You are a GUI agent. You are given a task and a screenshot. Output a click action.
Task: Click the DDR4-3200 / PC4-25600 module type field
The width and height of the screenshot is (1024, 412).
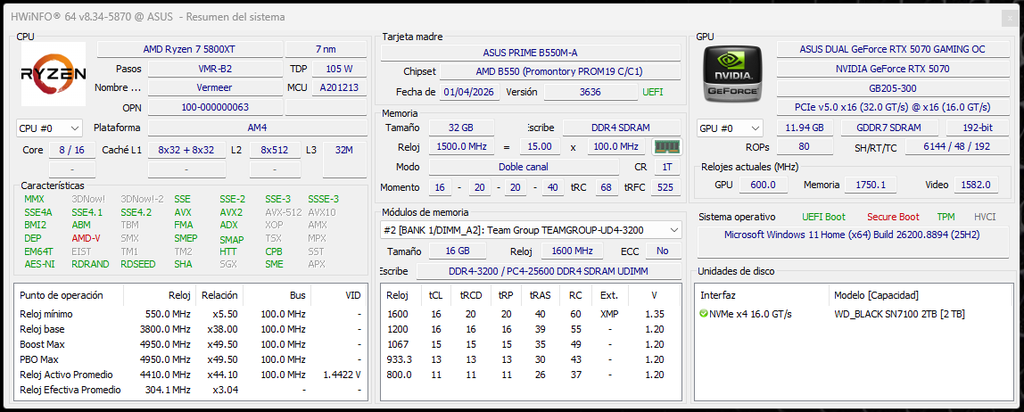coord(547,271)
